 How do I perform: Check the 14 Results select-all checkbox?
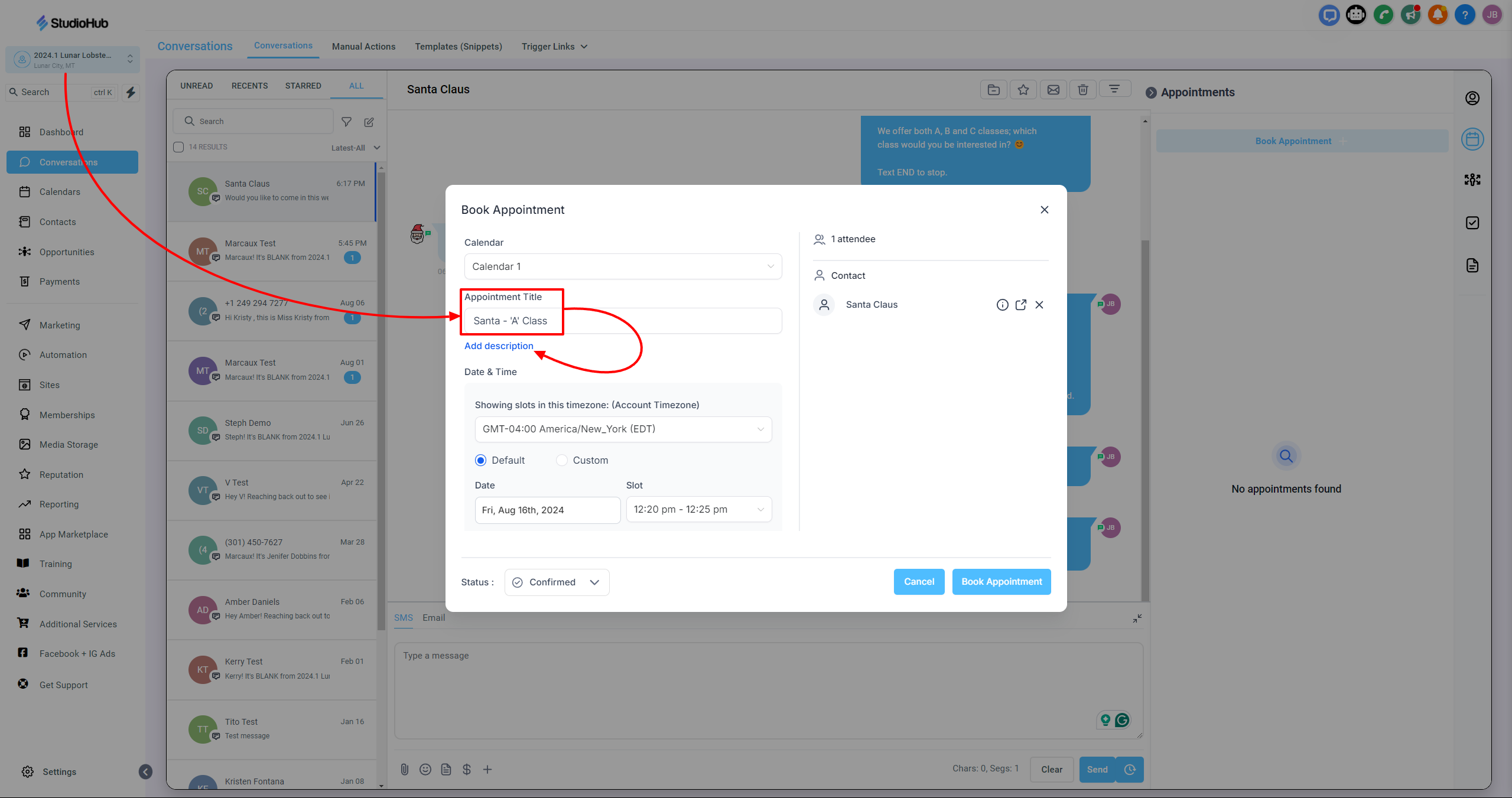coord(178,147)
